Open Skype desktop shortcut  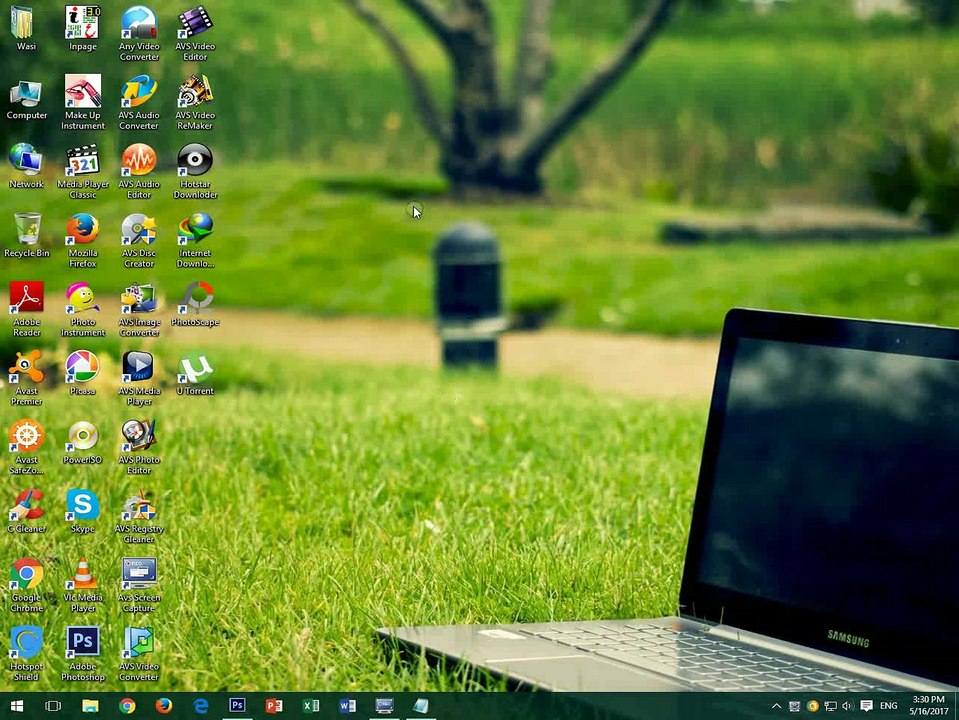click(x=83, y=511)
